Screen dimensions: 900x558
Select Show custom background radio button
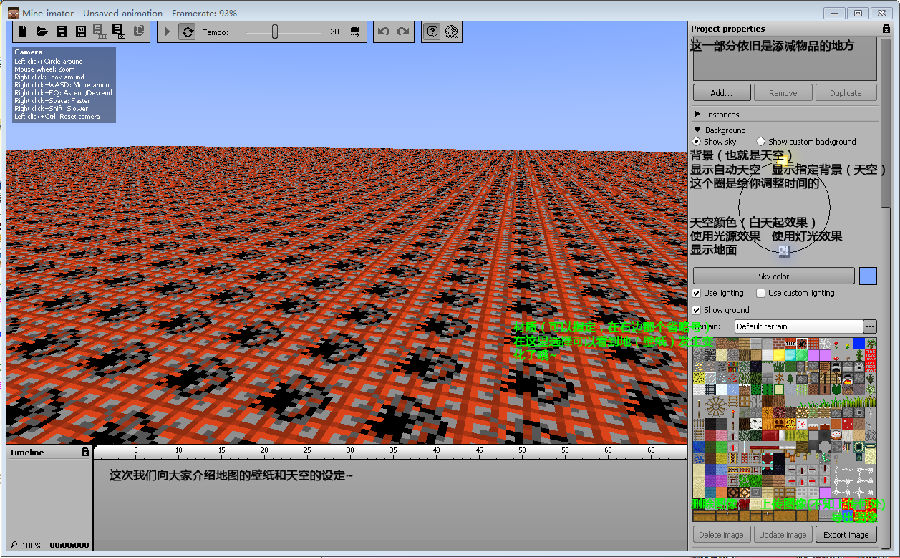pos(761,141)
